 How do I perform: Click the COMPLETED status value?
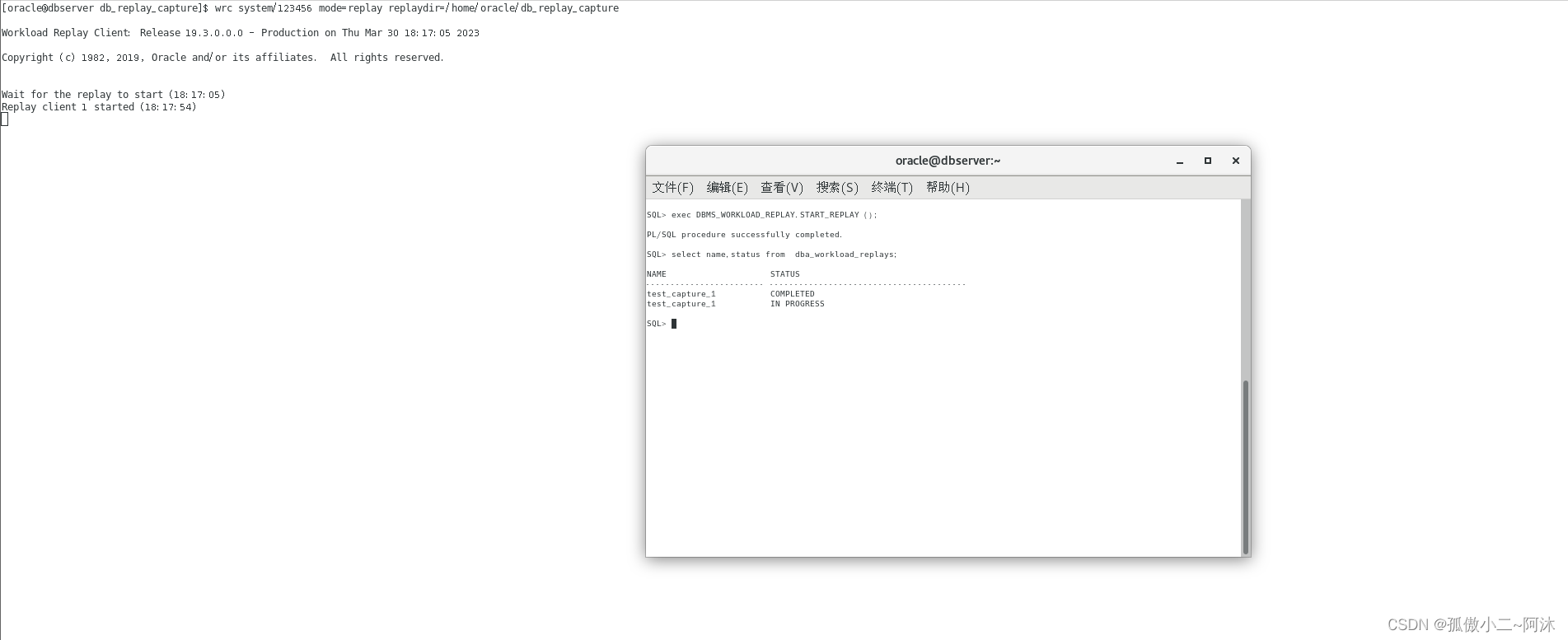[x=792, y=294]
